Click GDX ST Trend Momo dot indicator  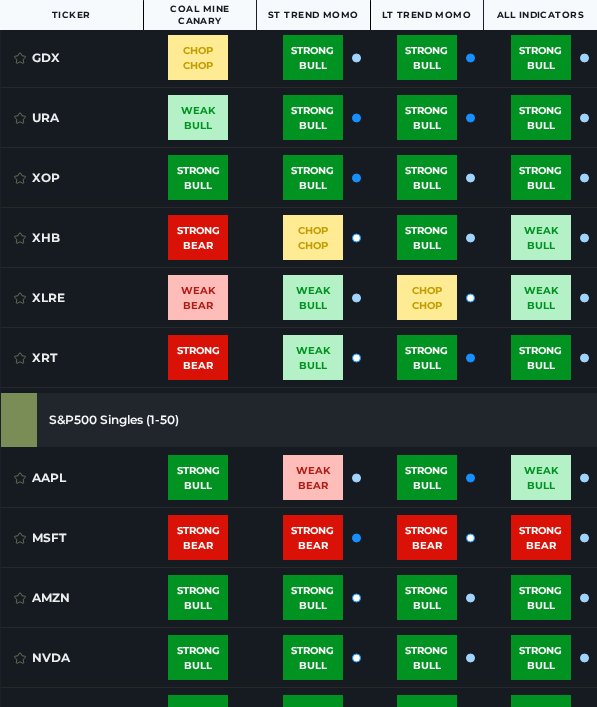pos(356,58)
